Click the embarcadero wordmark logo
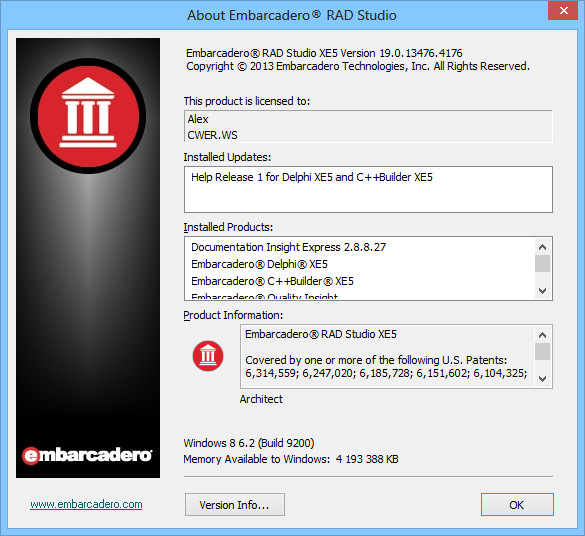The width and height of the screenshot is (585, 536). pos(87,455)
